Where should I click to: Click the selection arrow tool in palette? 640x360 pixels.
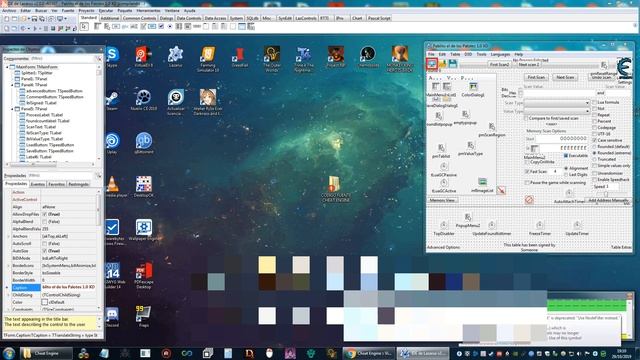pos(84,27)
